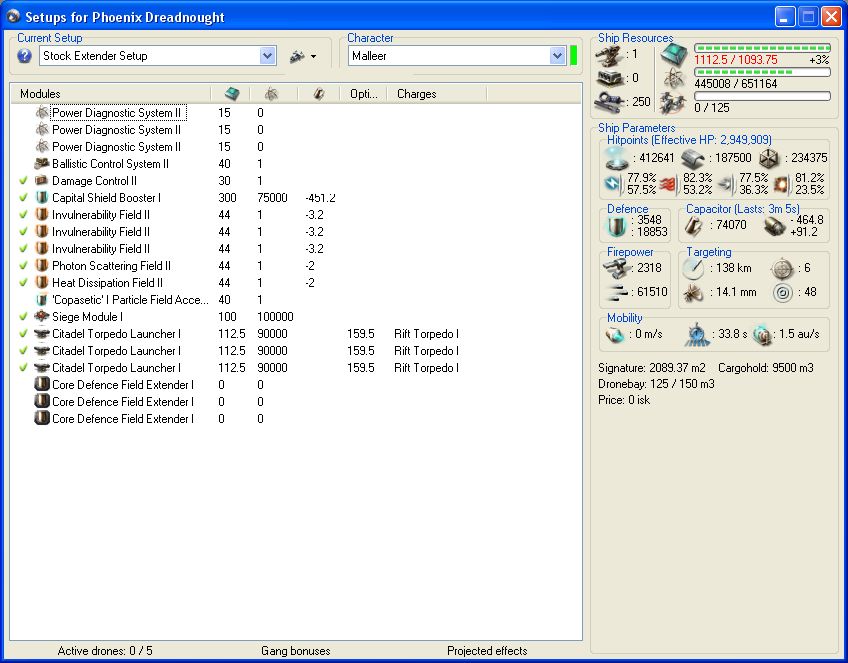Toggle the Siege Module I active checkmark
The height and width of the screenshot is (663, 848).
[x=23, y=317]
